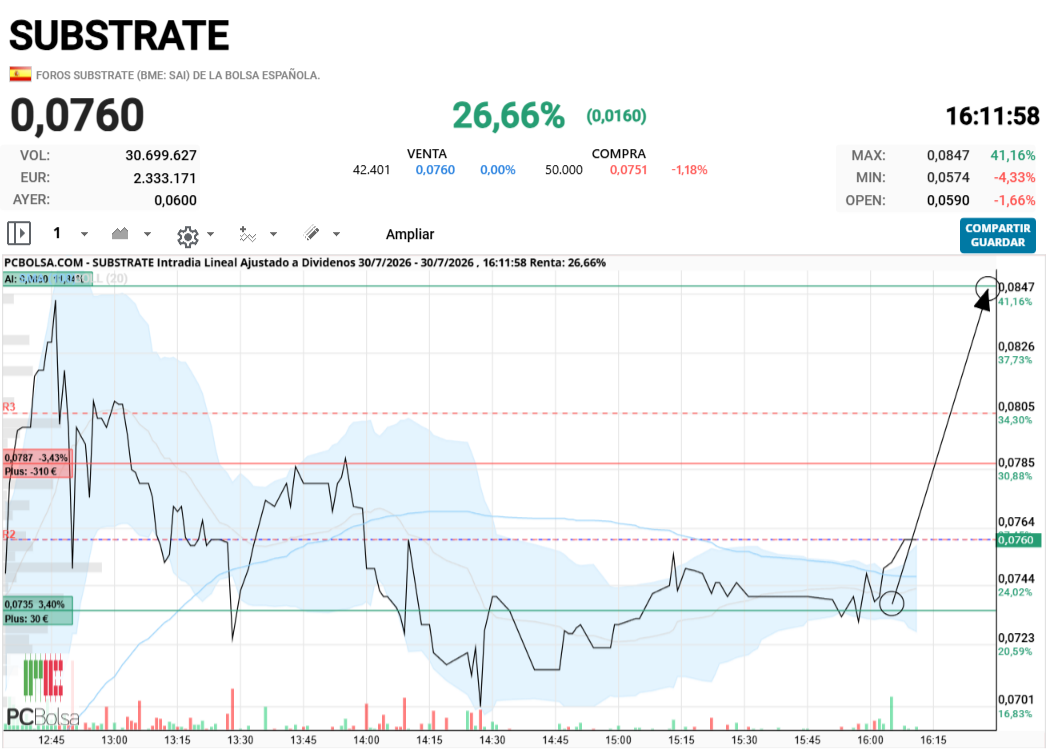Screen dimensions: 1048x749
Task: Click Ampliar to enlarge the chart
Action: (410, 234)
